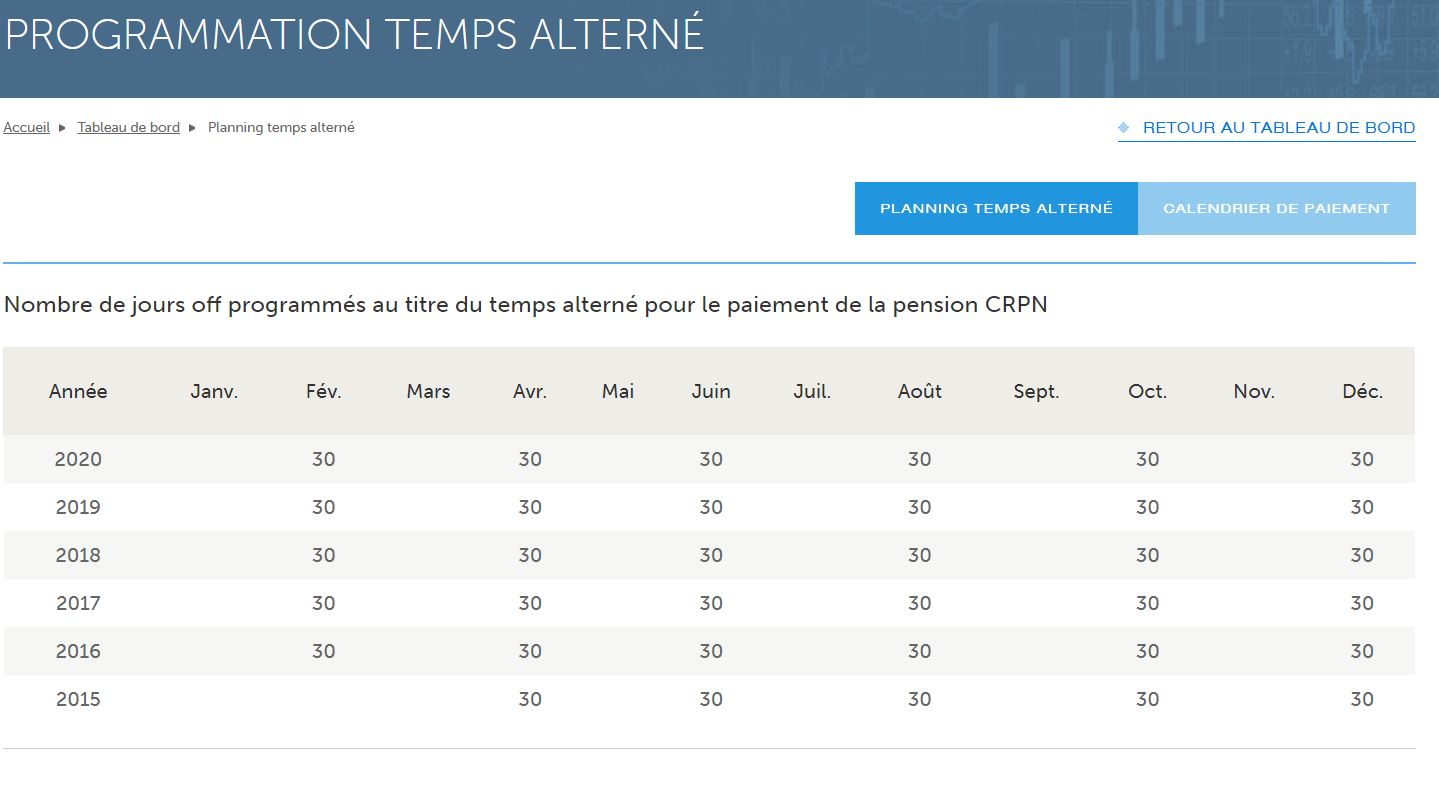This screenshot has width=1439, height=787.
Task: Click the Programmation Temps Alterné page title
Action: coord(354,34)
